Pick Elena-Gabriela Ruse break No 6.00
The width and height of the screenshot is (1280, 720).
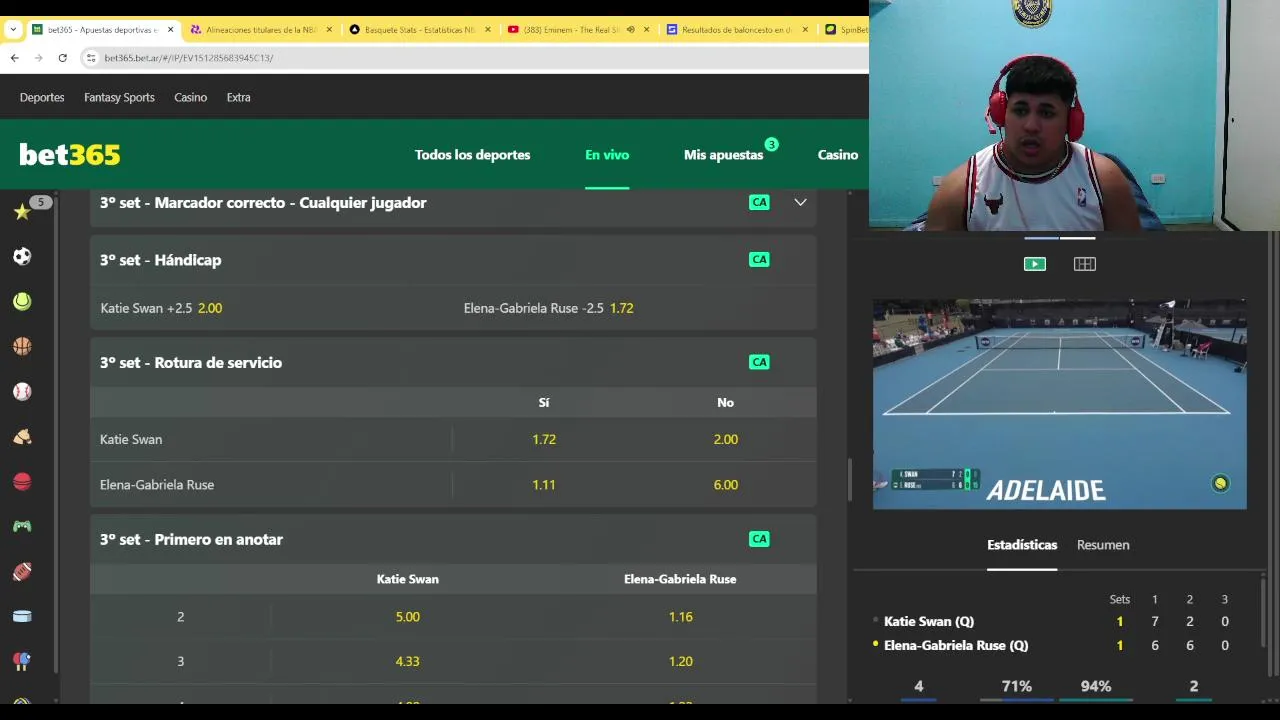726,485
